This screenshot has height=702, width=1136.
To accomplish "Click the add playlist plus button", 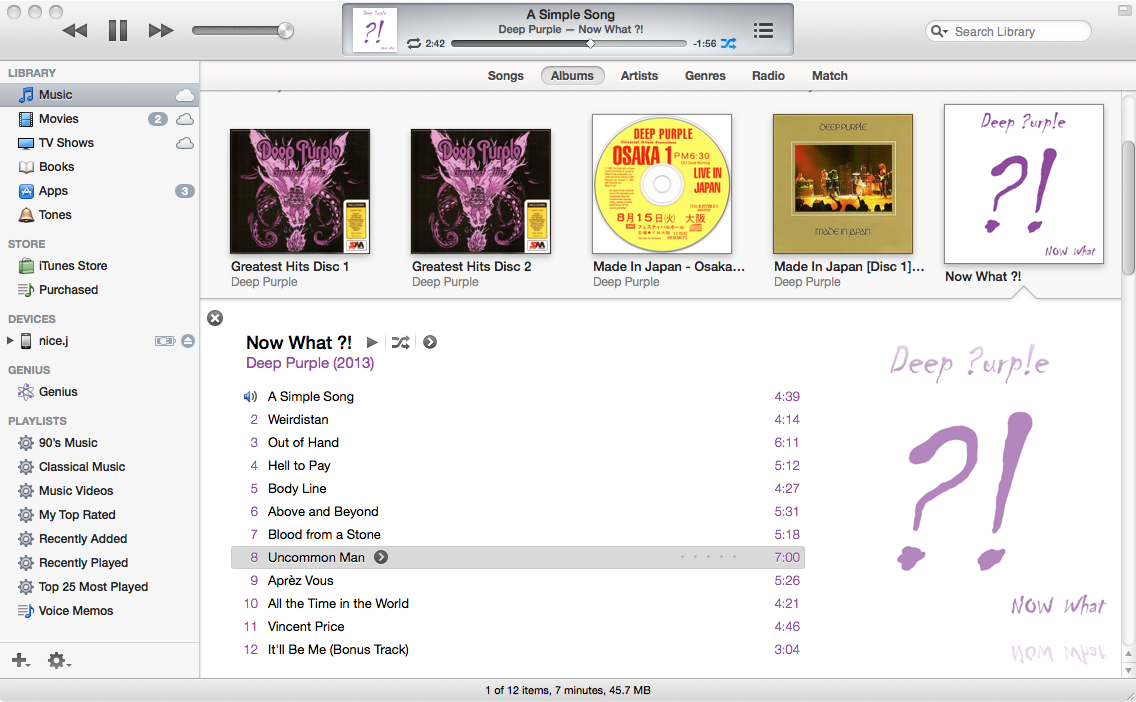I will (20, 660).
